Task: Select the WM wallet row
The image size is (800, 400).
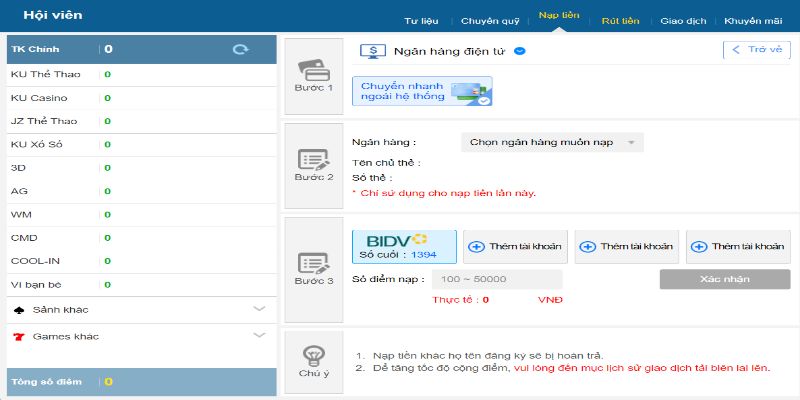Action: [x=141, y=215]
